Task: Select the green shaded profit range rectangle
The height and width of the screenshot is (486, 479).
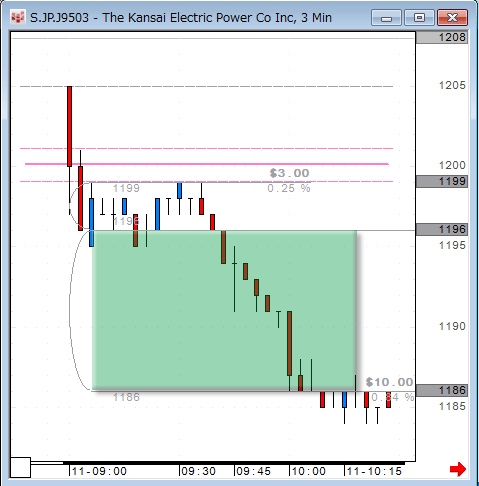Action: [x=224, y=310]
